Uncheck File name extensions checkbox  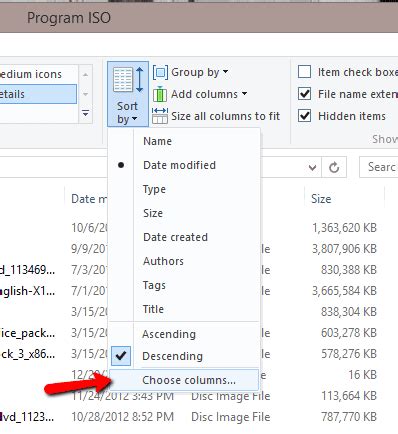pyautogui.click(x=304, y=94)
